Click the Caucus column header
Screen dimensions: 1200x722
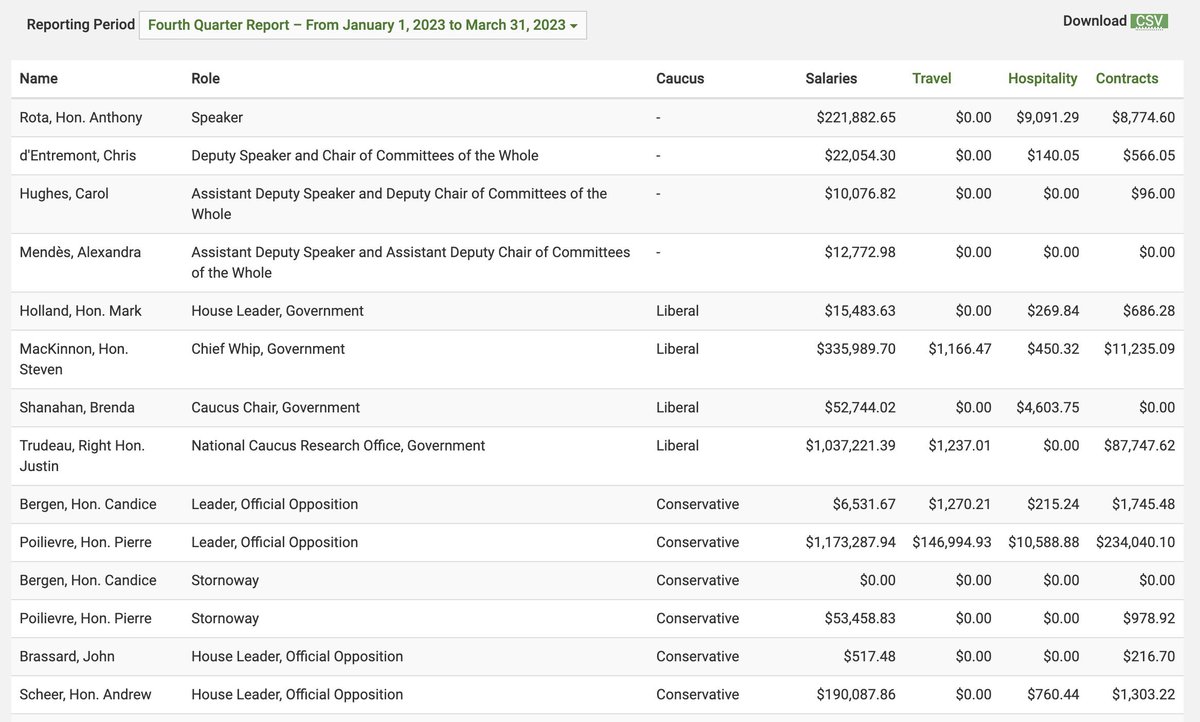coord(680,78)
